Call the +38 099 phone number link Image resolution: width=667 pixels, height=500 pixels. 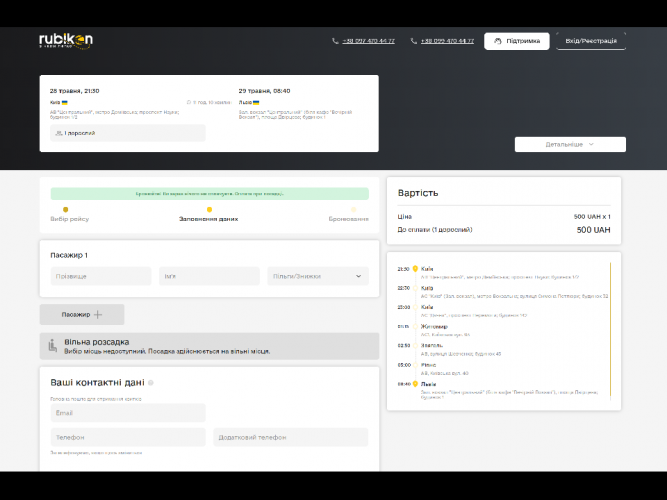click(x=447, y=41)
